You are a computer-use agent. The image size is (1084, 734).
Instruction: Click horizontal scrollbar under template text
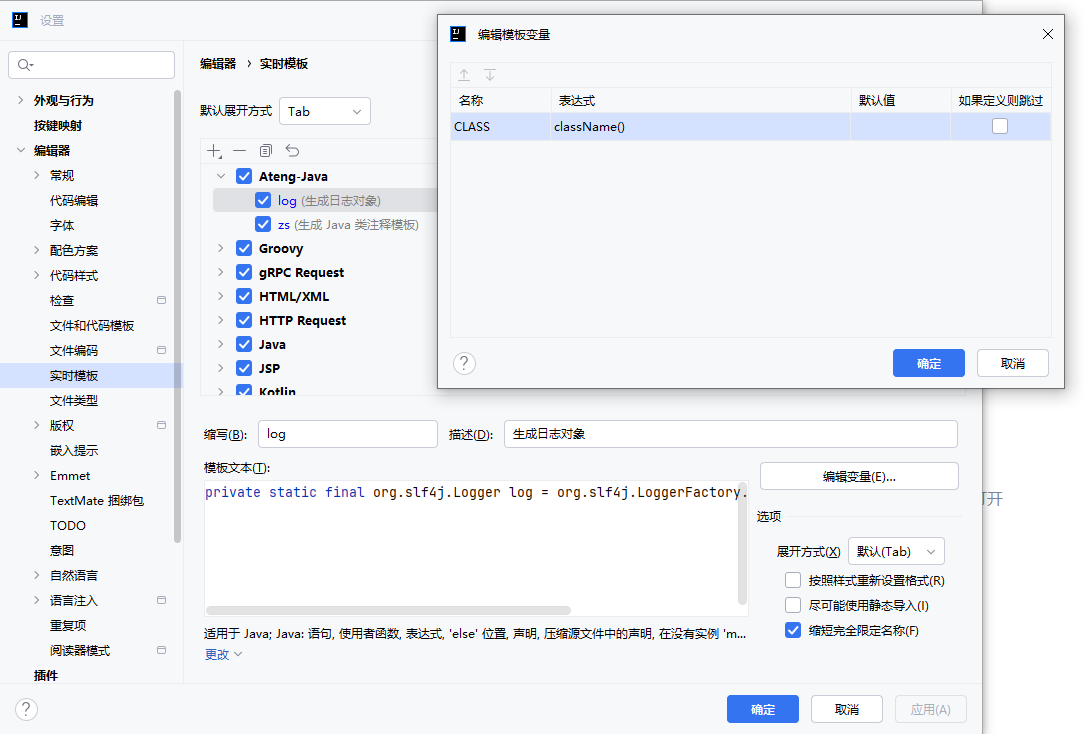pyautogui.click(x=389, y=610)
